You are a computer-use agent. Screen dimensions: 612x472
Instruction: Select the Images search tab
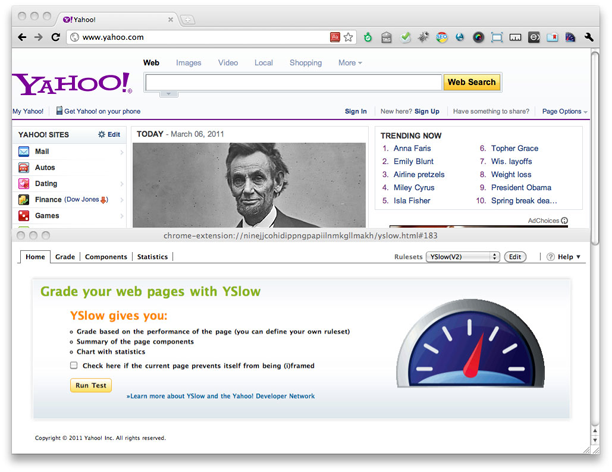[189, 63]
